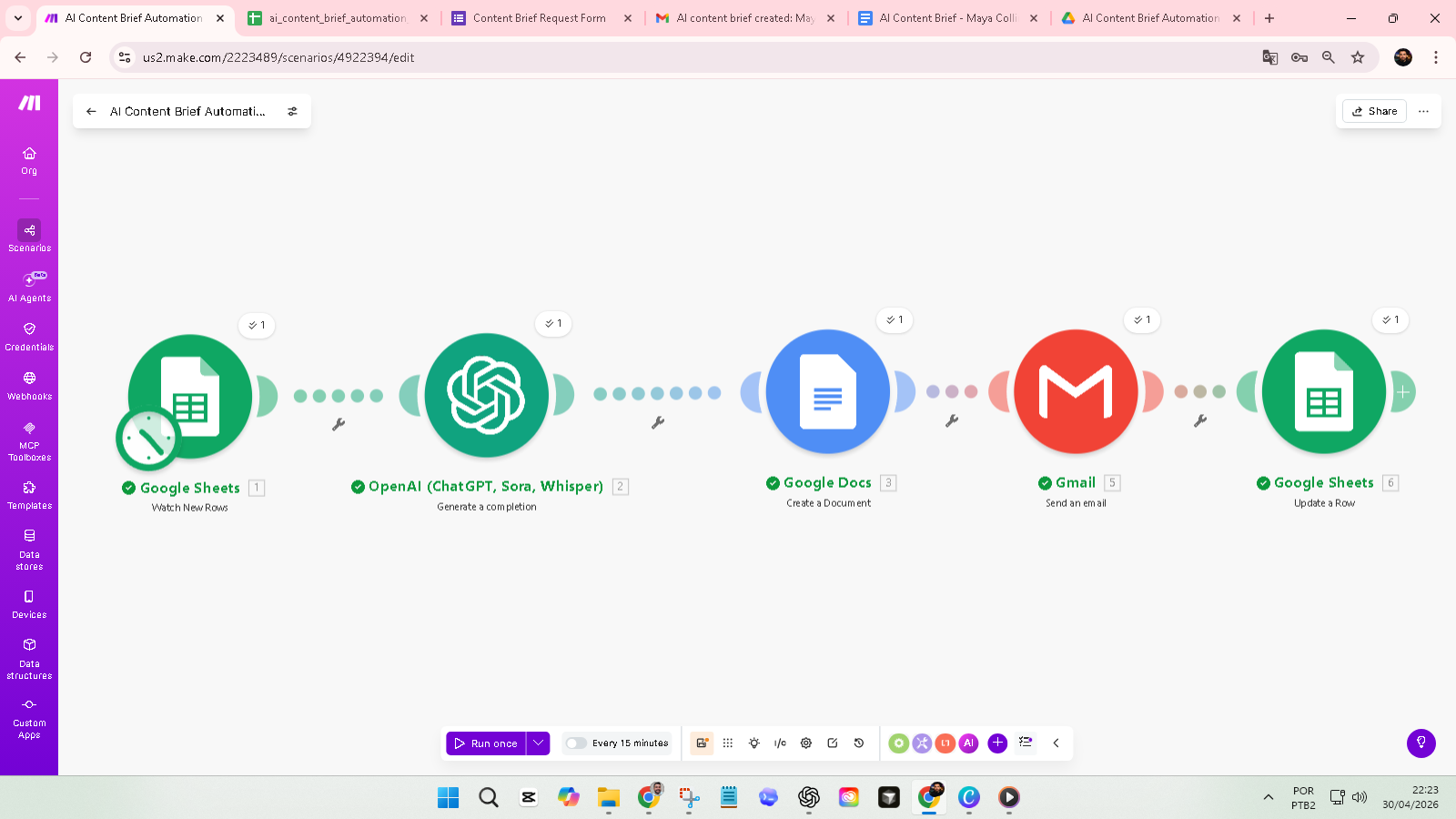Screen dimensions: 1456x819
Task: Click the Every 15 minutes schedule label
Action: point(630,743)
